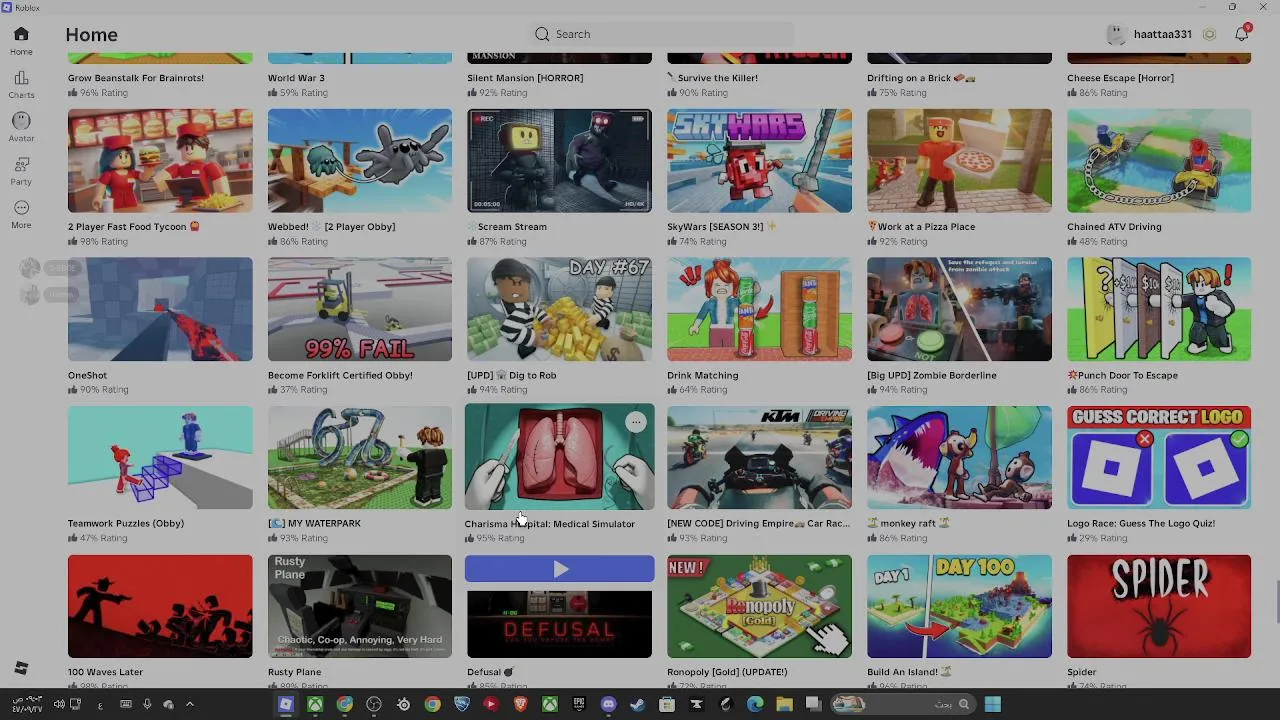The height and width of the screenshot is (720, 1280).
Task: Open the Scream Stream game thumbnail
Action: [x=559, y=160]
